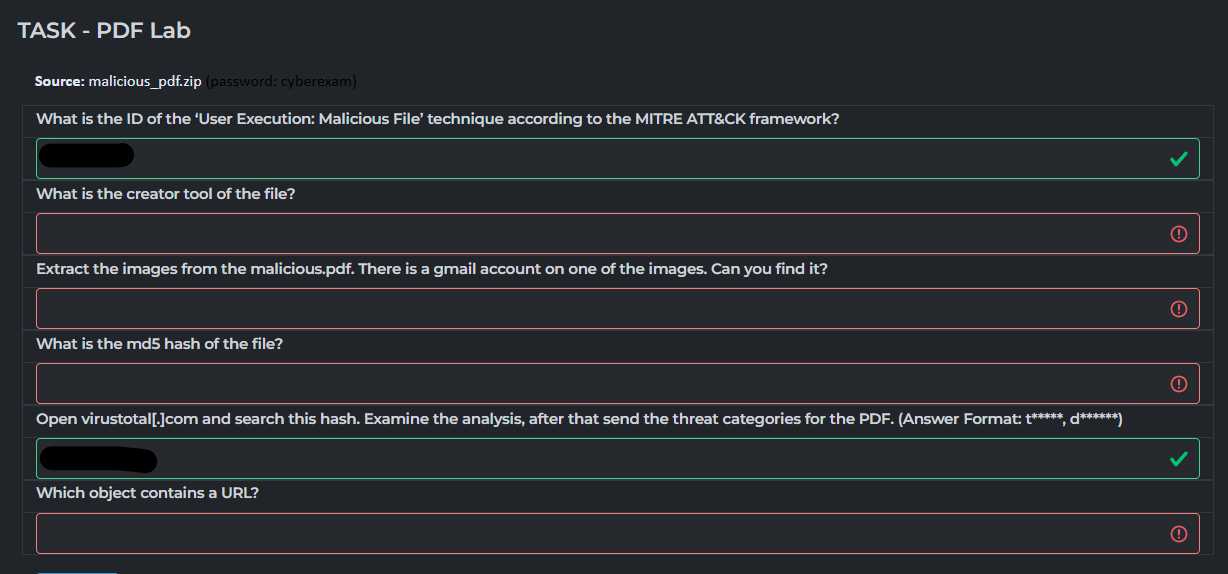The height and width of the screenshot is (574, 1228).
Task: Select the gmail account answer input field
Action: (600, 309)
